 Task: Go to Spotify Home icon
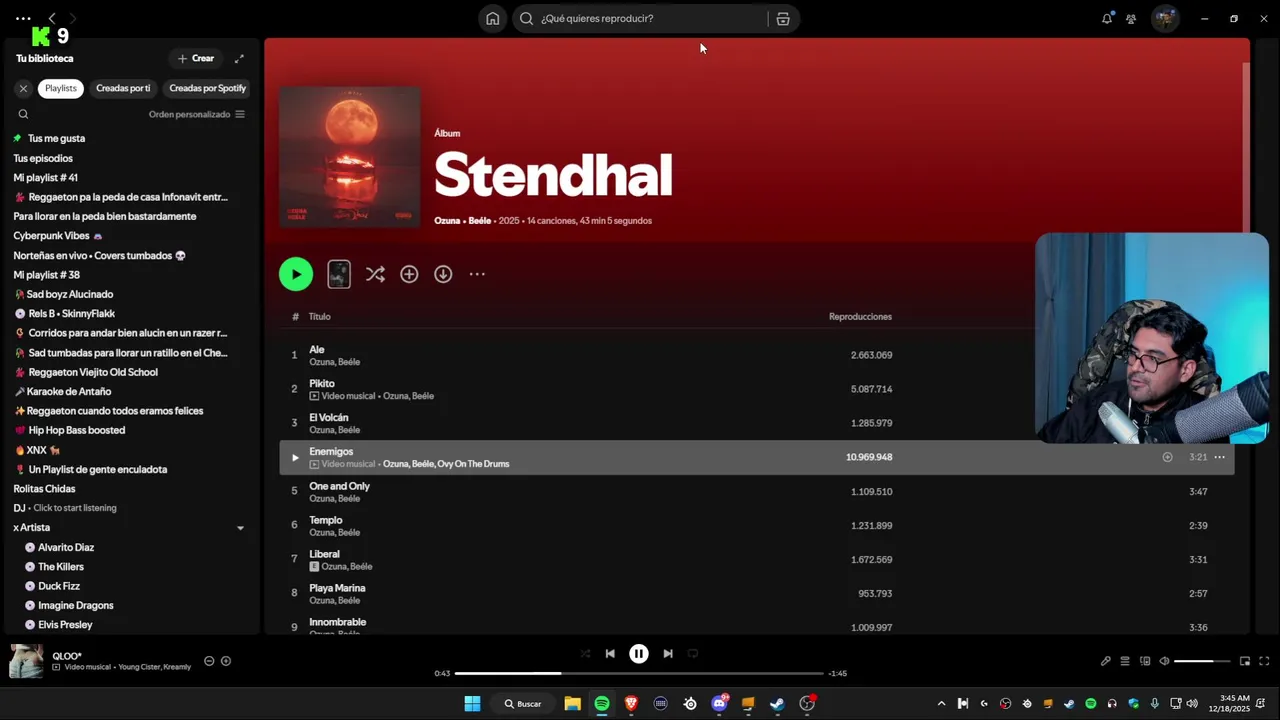tap(492, 18)
